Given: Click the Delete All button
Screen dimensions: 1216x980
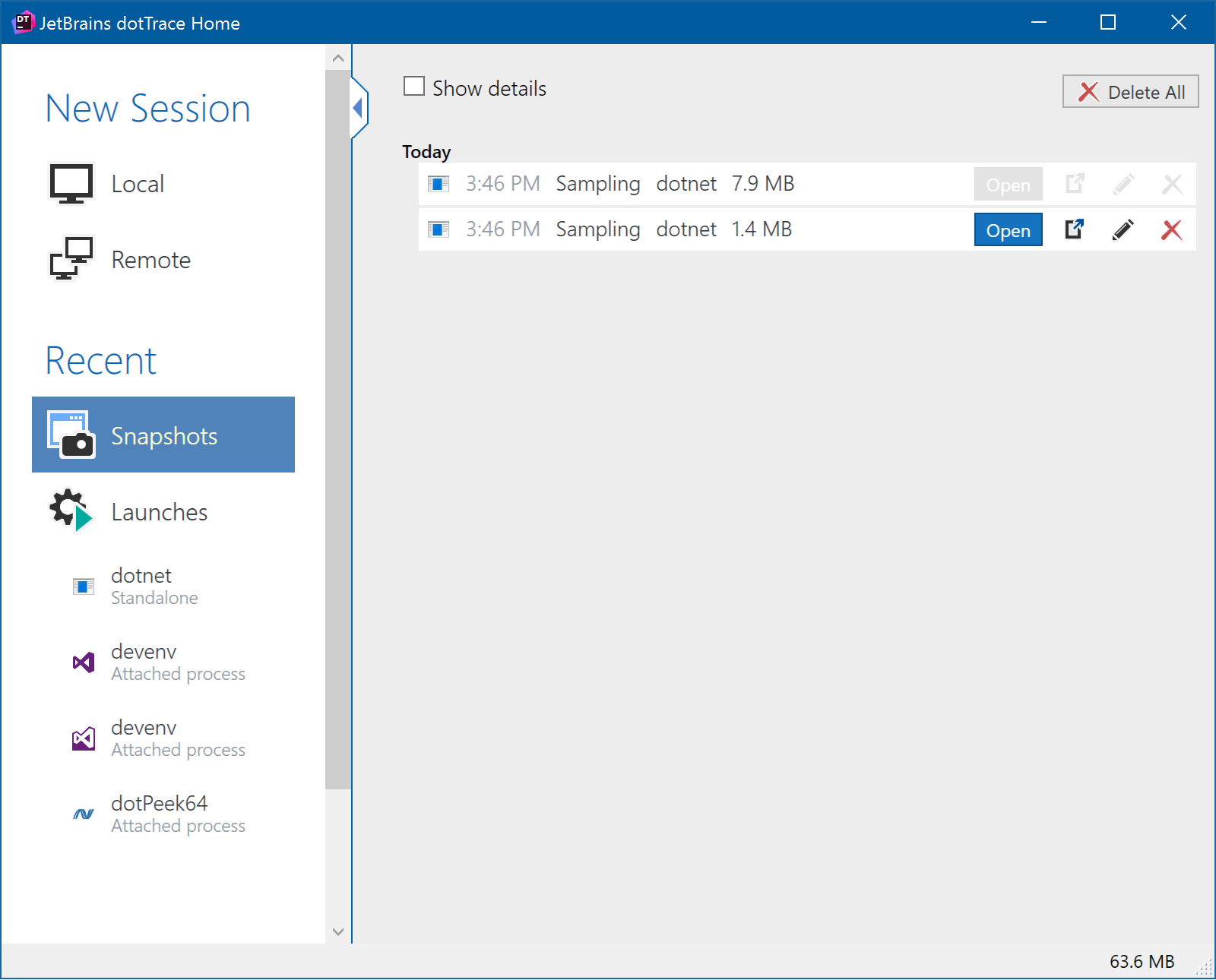Looking at the screenshot, I should coord(1130,91).
